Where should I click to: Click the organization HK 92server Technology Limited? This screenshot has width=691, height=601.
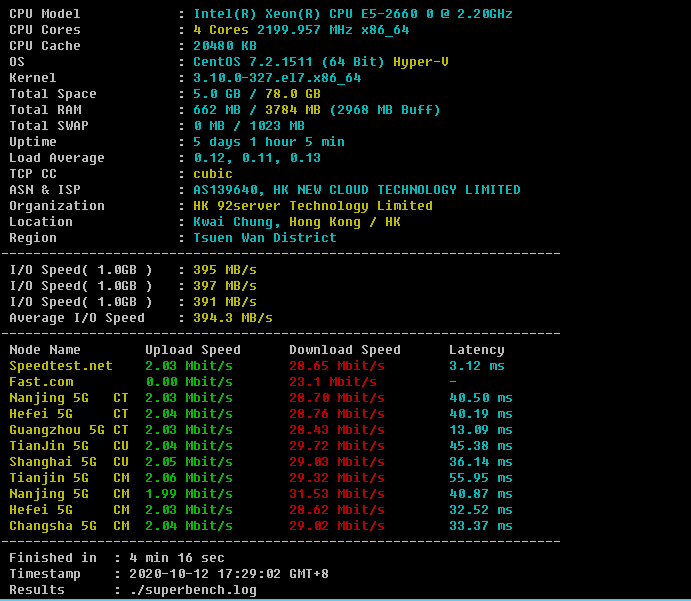pyautogui.click(x=313, y=206)
